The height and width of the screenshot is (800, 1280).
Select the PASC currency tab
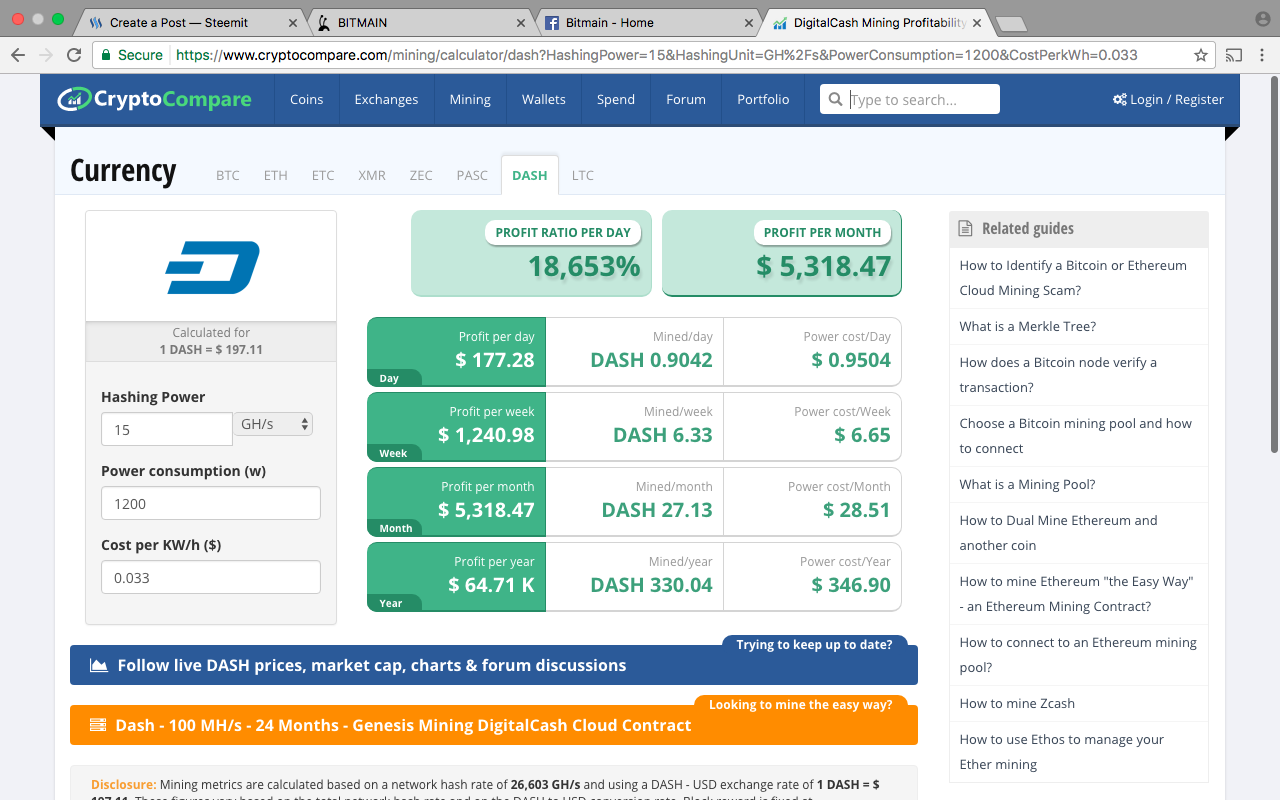(x=472, y=175)
